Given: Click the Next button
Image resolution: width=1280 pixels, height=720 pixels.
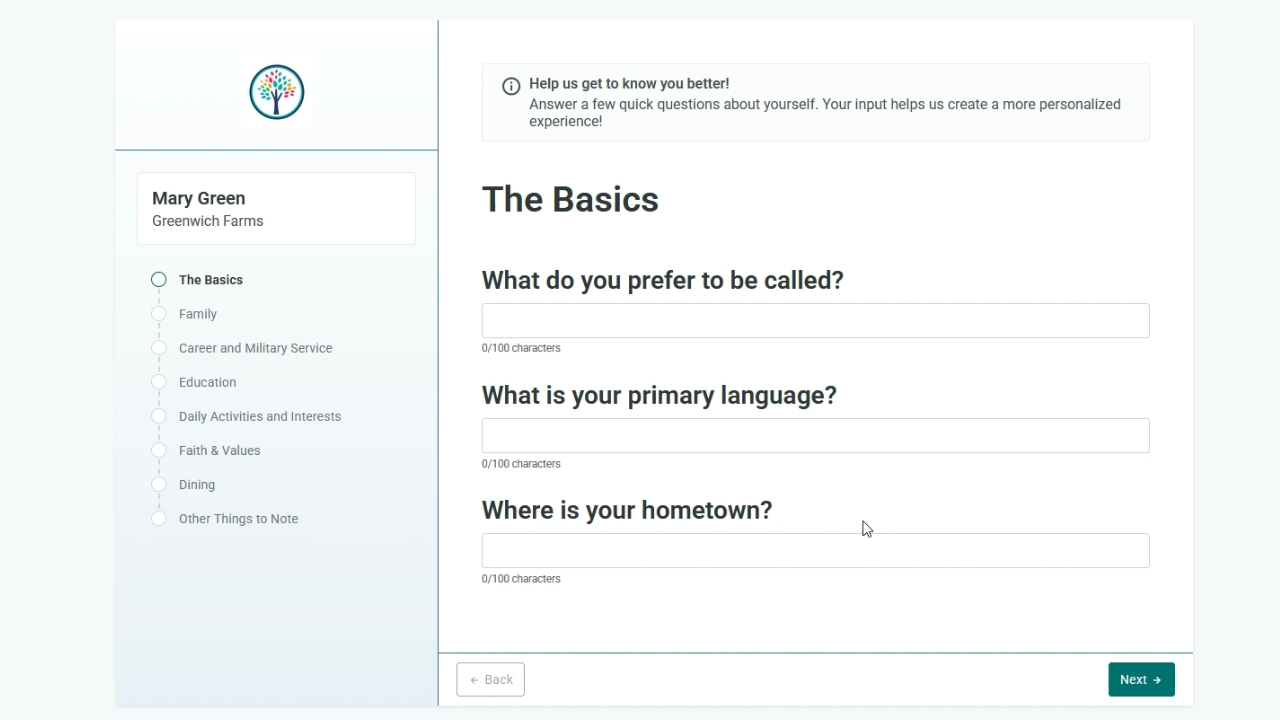Looking at the screenshot, I should click(1141, 679).
